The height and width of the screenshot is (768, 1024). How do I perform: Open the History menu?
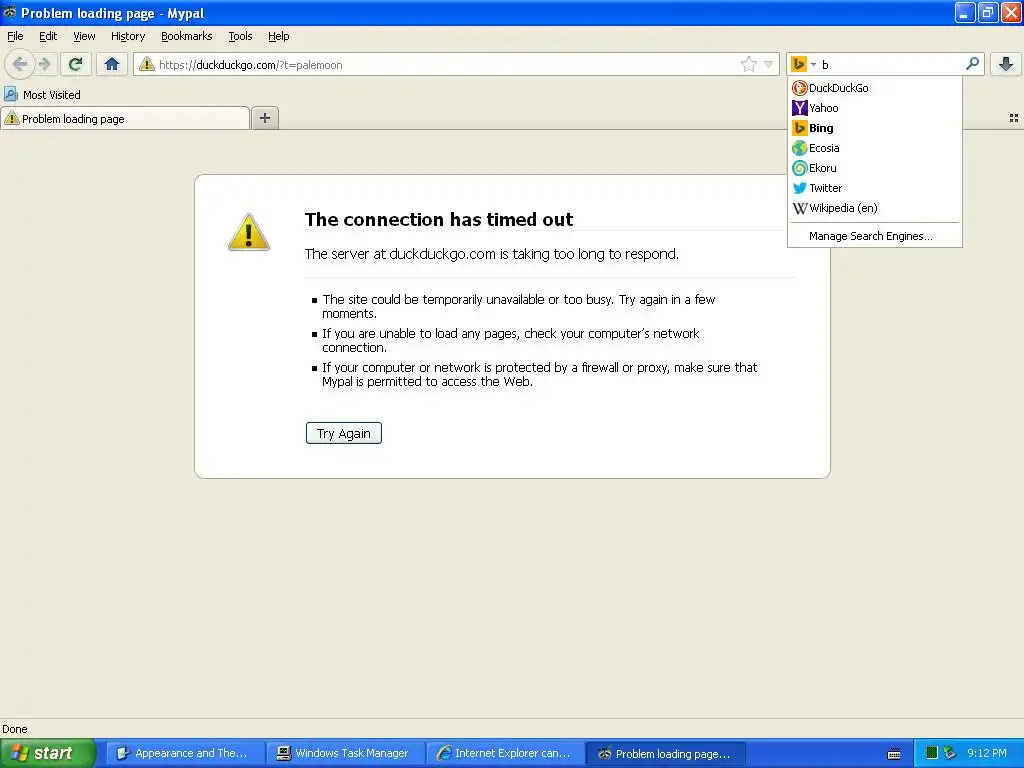pyautogui.click(x=127, y=36)
